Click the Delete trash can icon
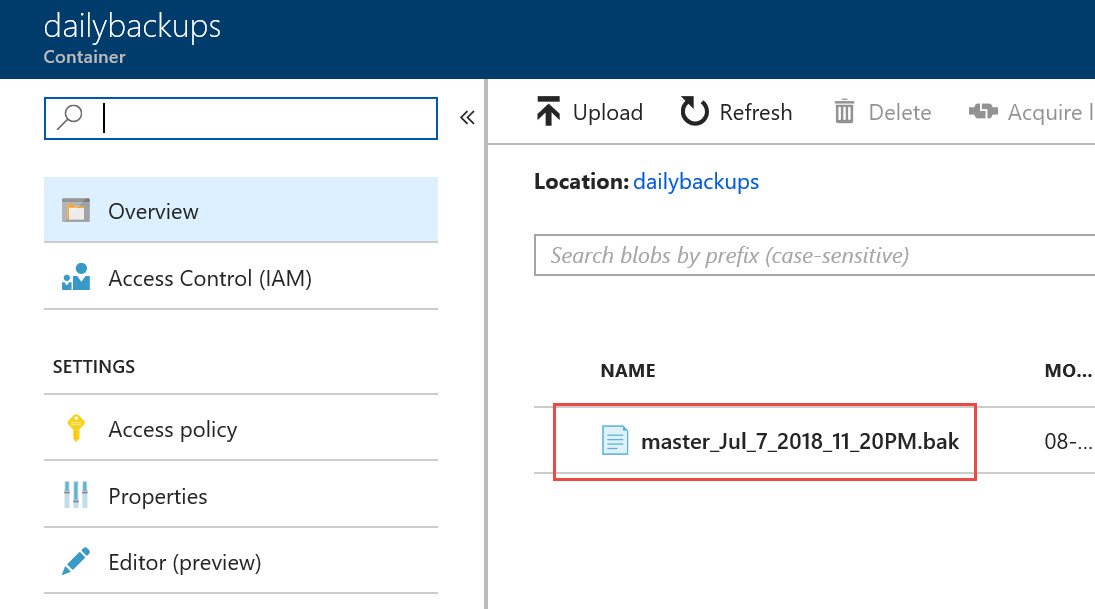The image size is (1095, 609). pyautogui.click(x=844, y=111)
